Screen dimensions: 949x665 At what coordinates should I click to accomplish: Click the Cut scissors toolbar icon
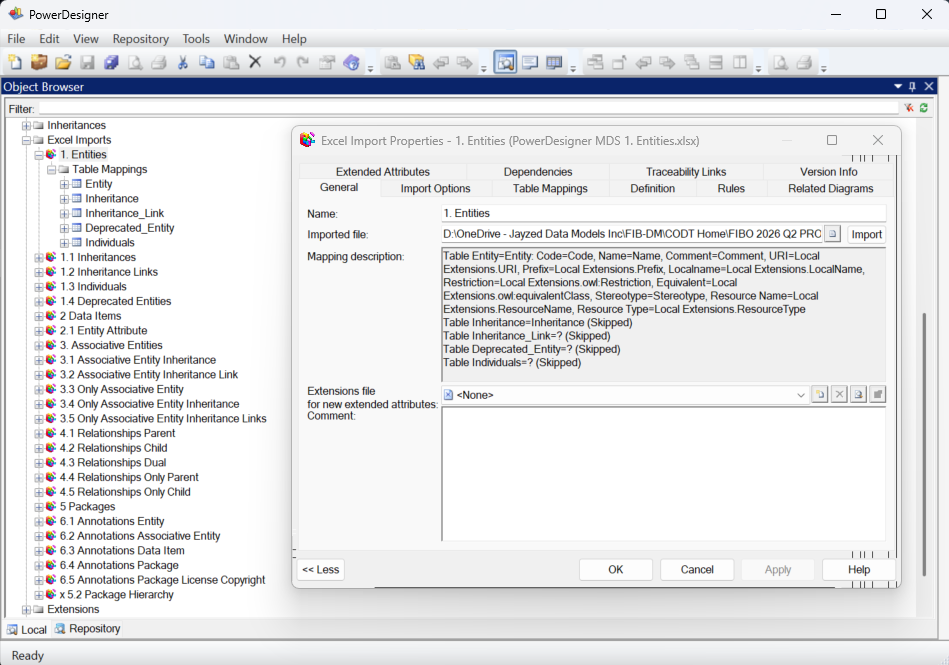[x=183, y=62]
